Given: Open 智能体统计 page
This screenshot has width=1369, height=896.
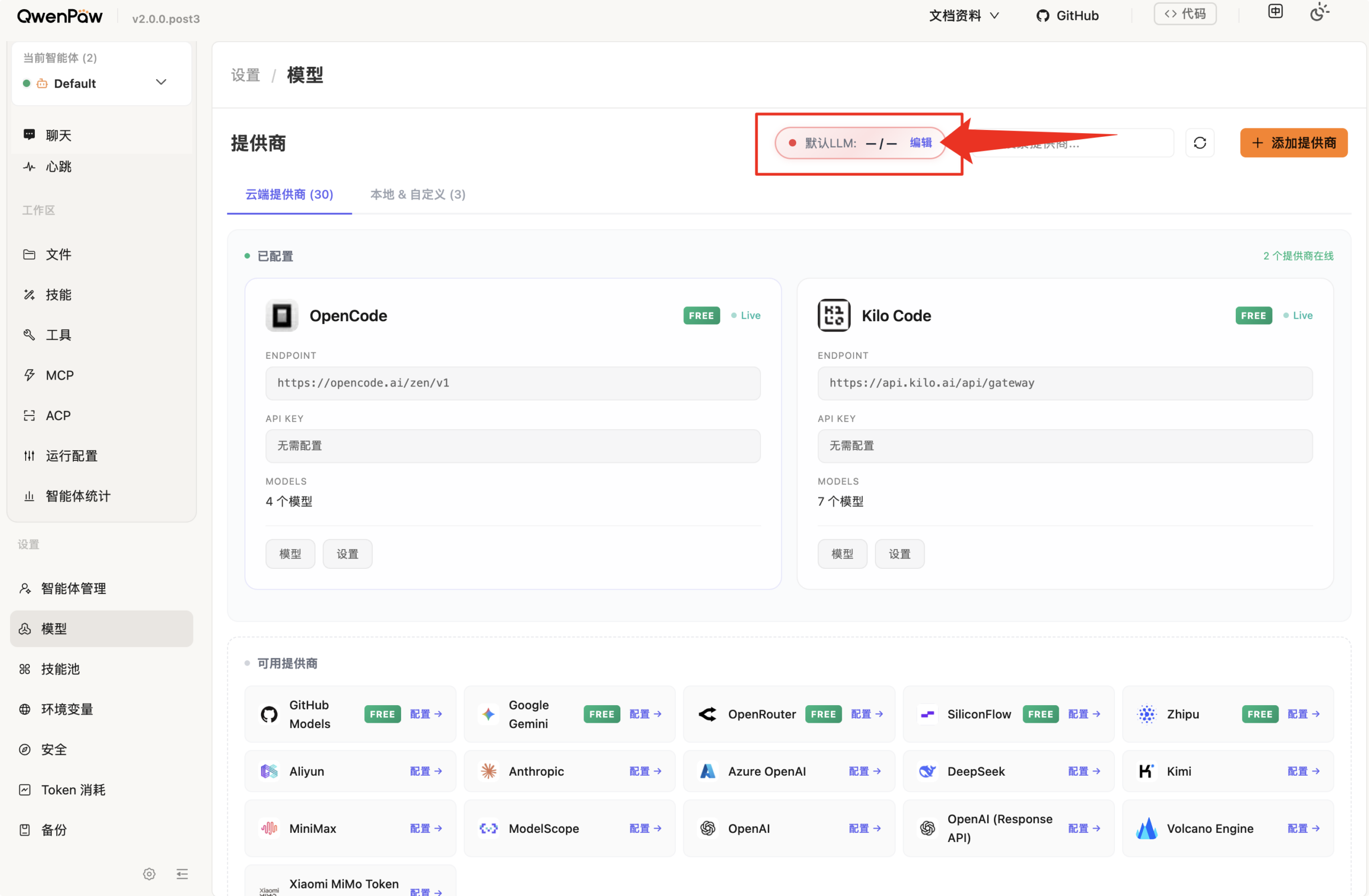Looking at the screenshot, I should point(101,496).
